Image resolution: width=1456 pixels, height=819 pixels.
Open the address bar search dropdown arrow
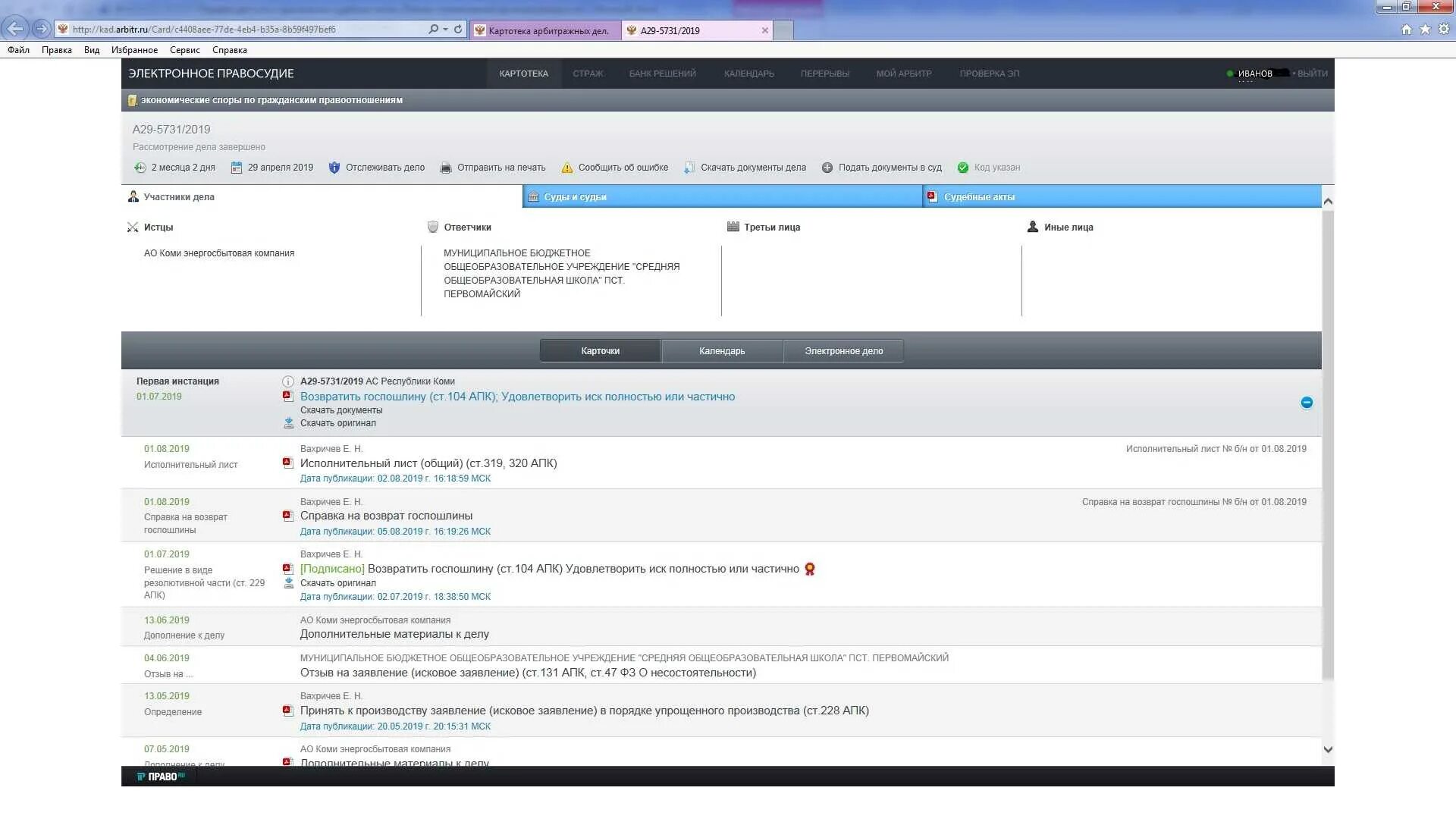445,30
